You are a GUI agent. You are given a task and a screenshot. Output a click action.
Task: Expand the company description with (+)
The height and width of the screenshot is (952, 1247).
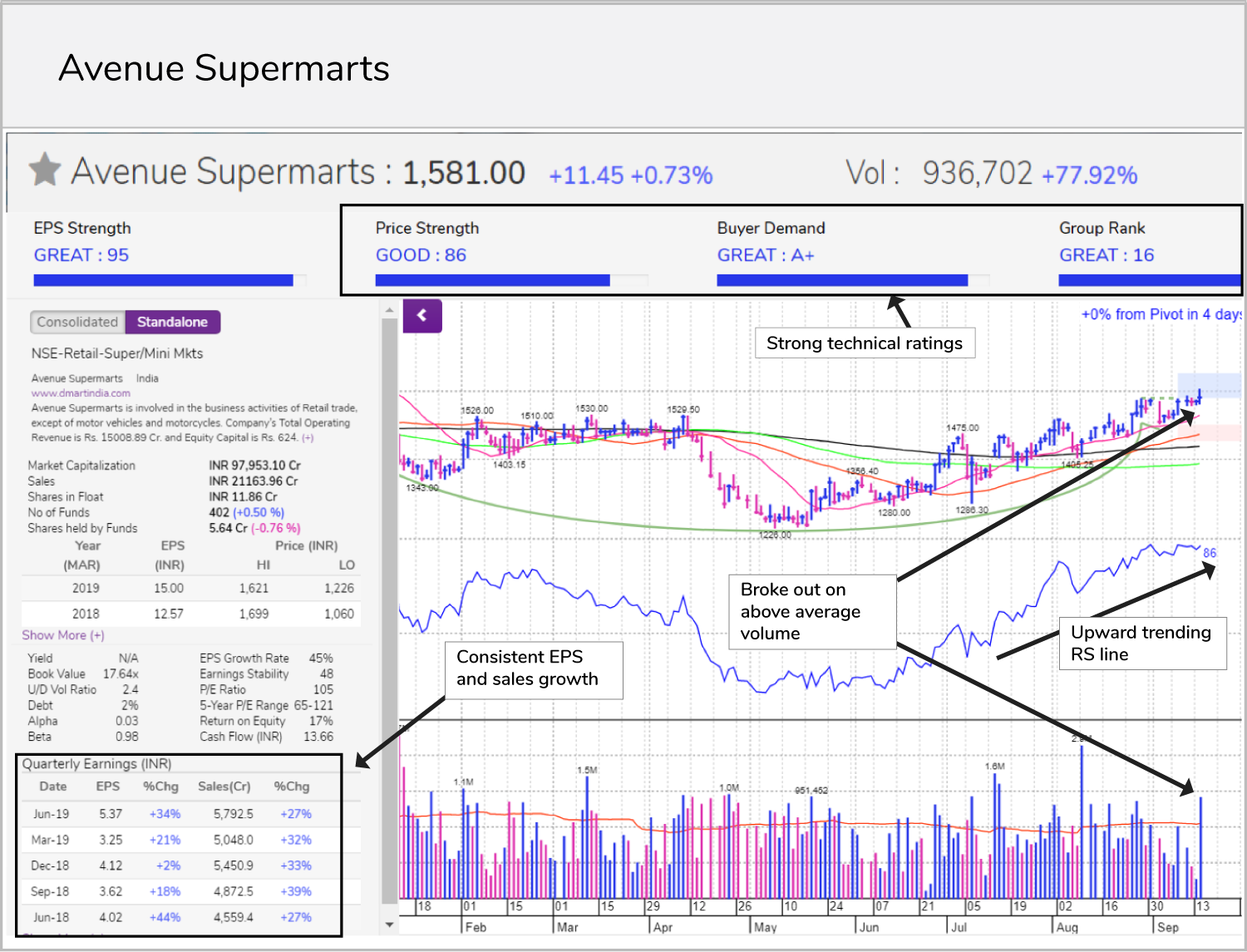tap(308, 437)
